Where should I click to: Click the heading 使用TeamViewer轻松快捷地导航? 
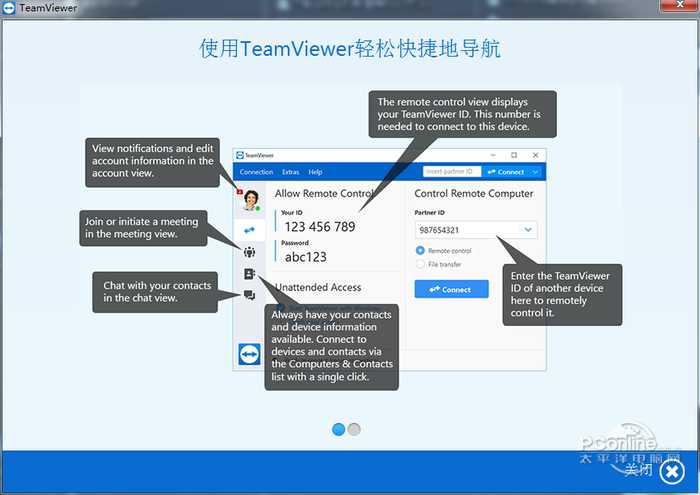[x=350, y=48]
